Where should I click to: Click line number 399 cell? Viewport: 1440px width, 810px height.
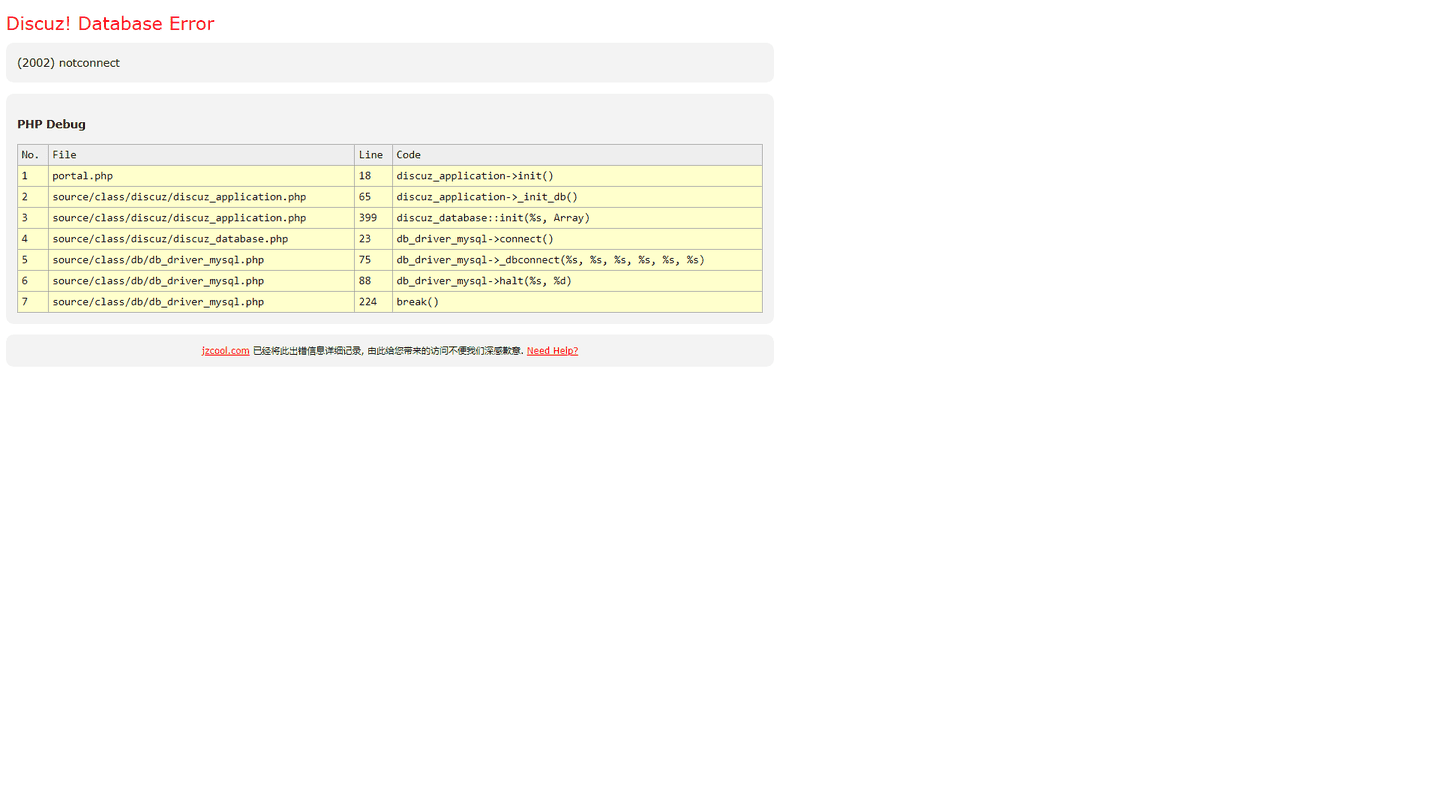pyautogui.click(x=373, y=218)
